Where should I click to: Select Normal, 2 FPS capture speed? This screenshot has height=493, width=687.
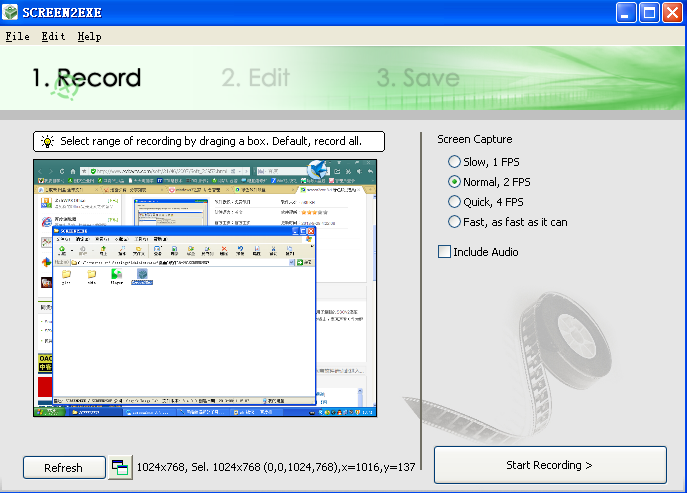[455, 182]
